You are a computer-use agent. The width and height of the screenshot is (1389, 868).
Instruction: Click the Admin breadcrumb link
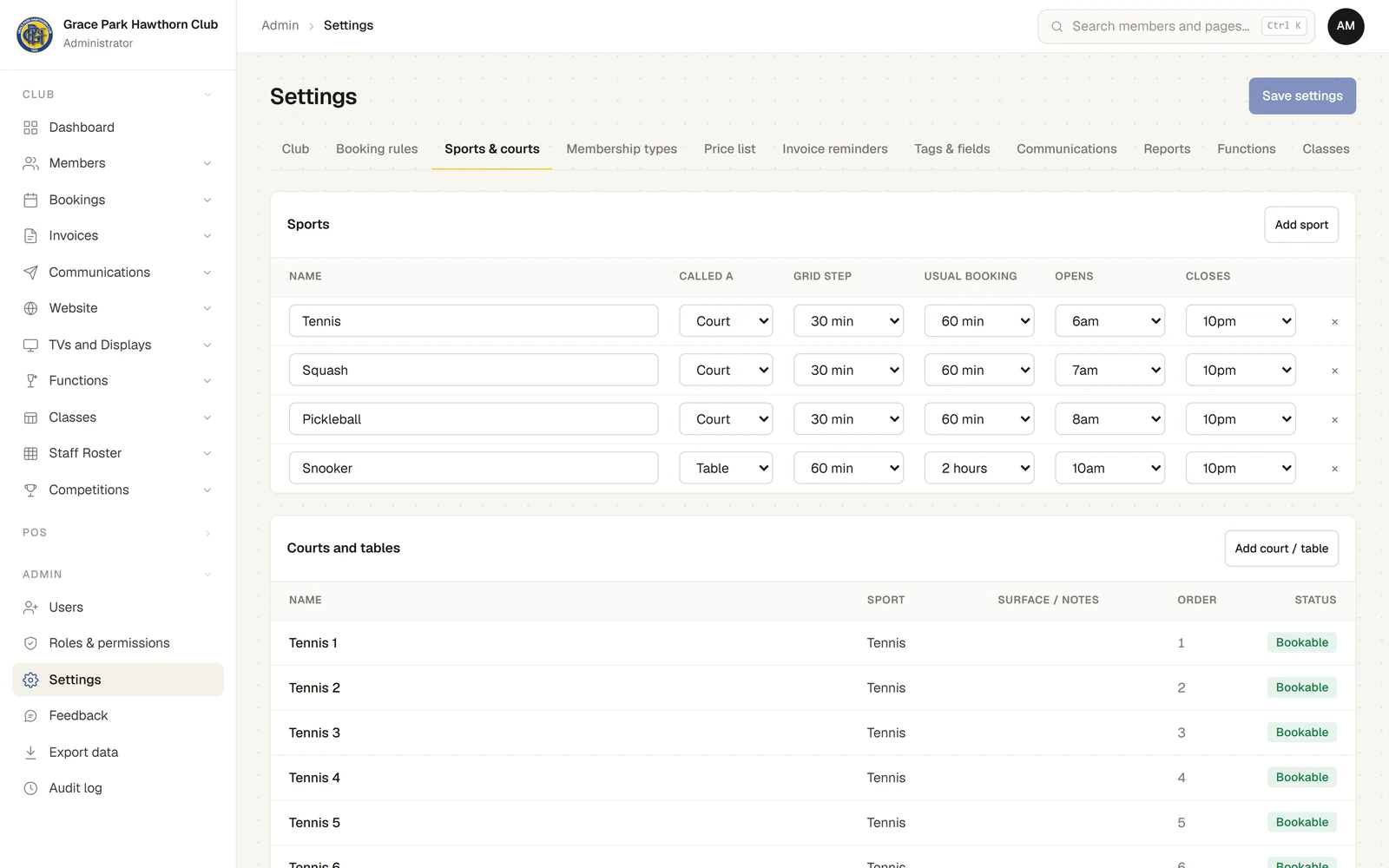(280, 26)
